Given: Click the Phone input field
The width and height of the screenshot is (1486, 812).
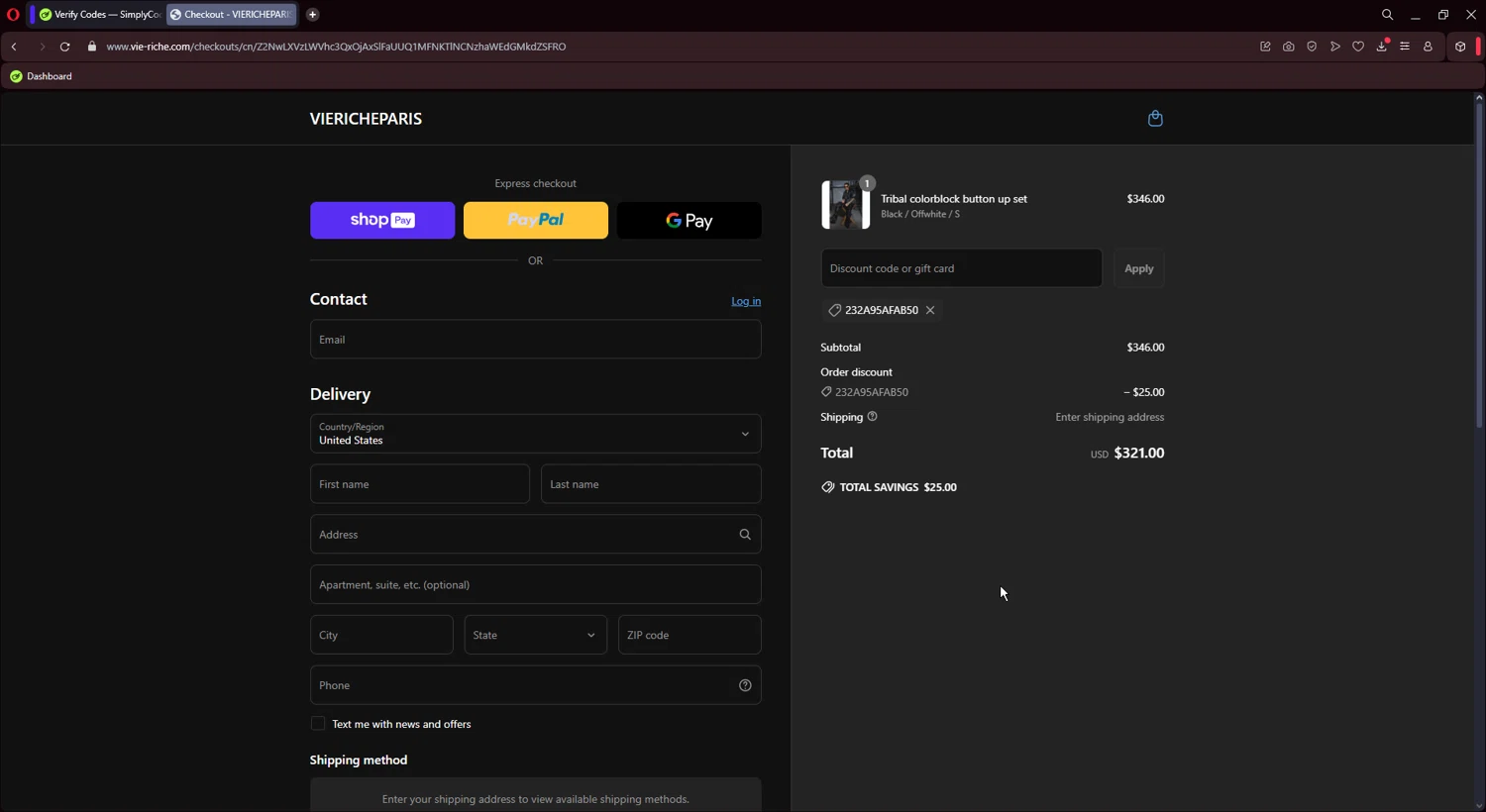Looking at the screenshot, I should (536, 685).
